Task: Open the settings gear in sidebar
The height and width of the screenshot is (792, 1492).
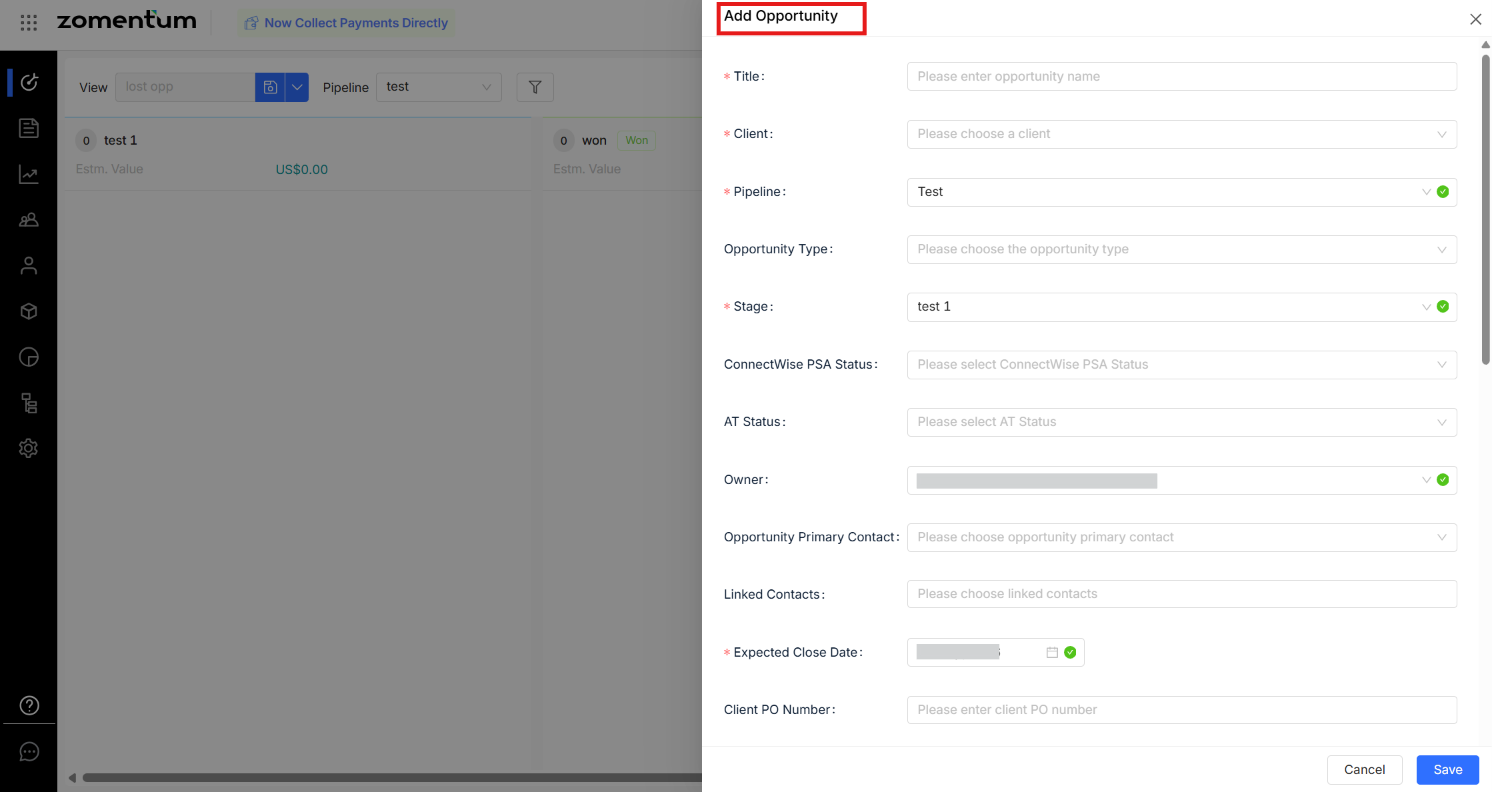Action: 29,449
